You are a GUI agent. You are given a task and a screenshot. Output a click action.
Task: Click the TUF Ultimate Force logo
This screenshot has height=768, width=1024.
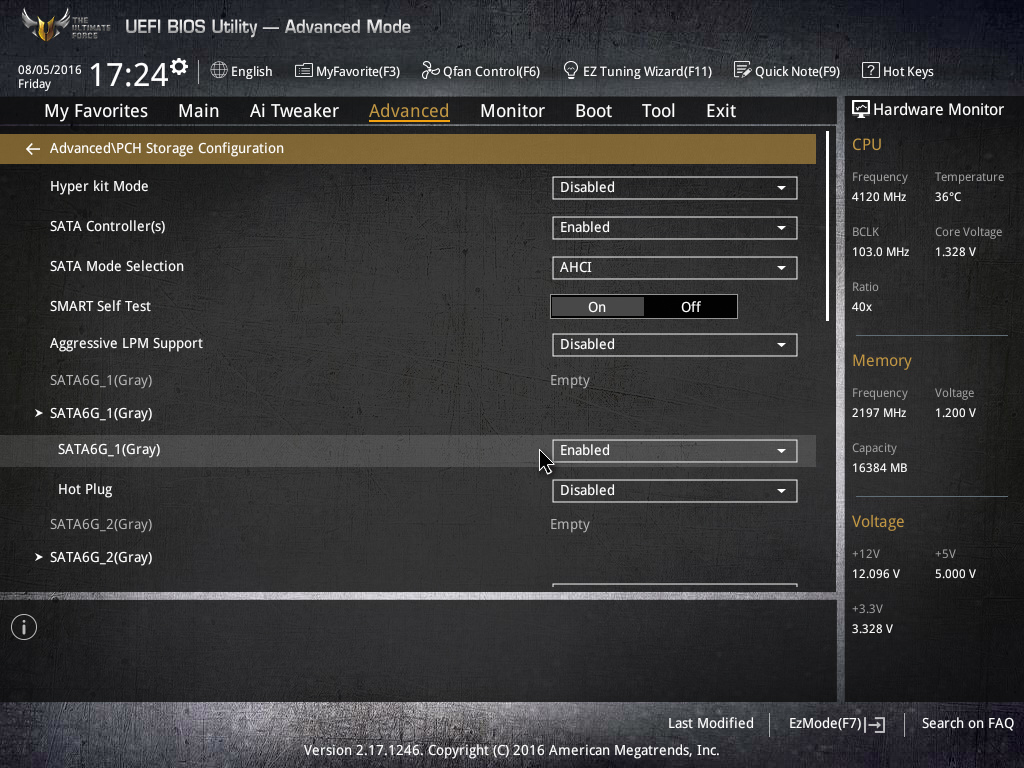click(x=65, y=25)
